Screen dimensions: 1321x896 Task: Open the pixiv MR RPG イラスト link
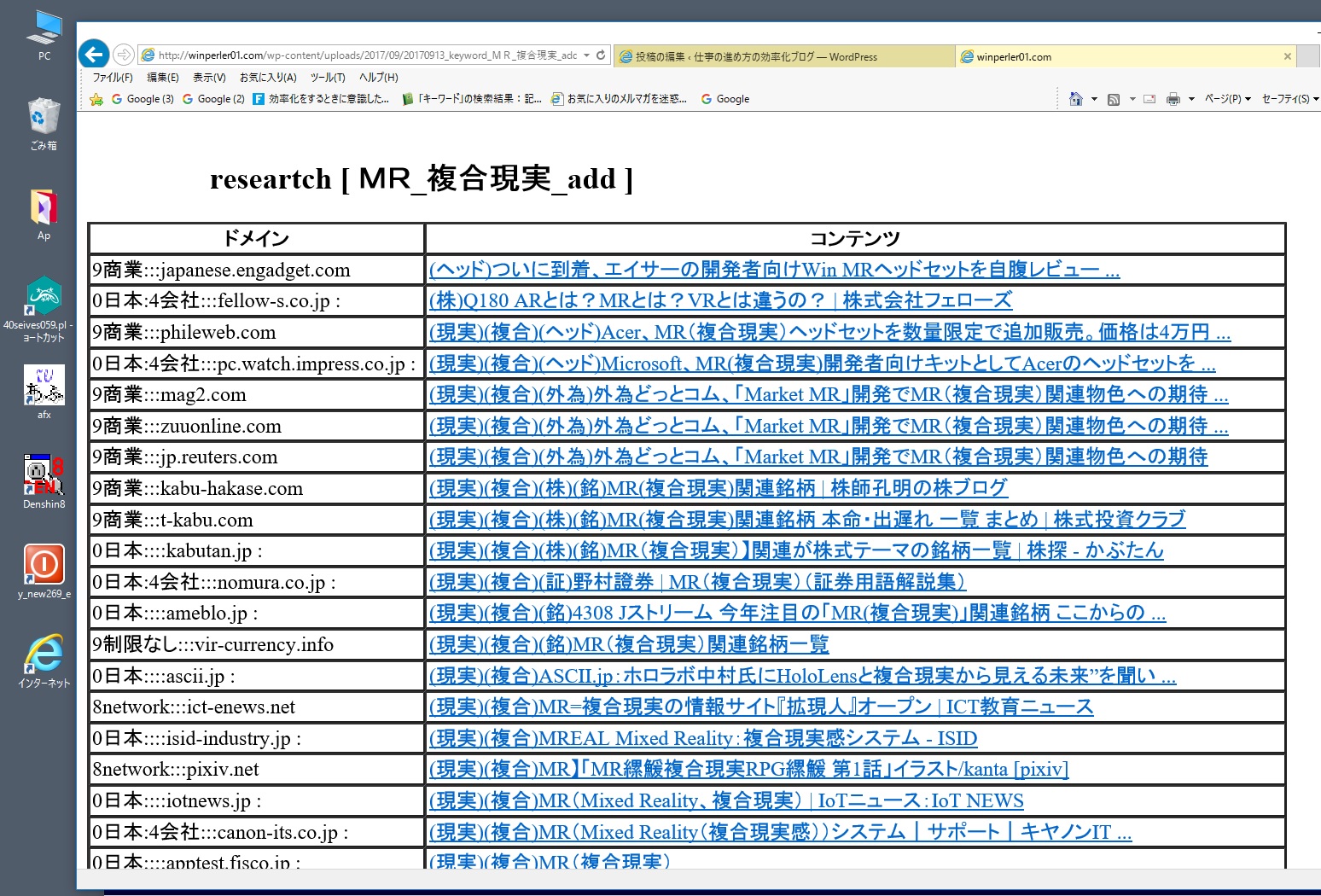(748, 769)
